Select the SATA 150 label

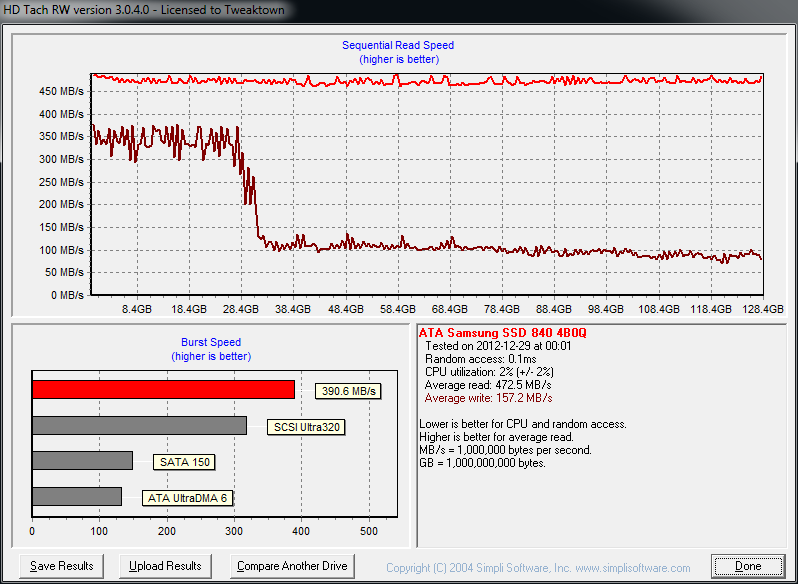[184, 462]
